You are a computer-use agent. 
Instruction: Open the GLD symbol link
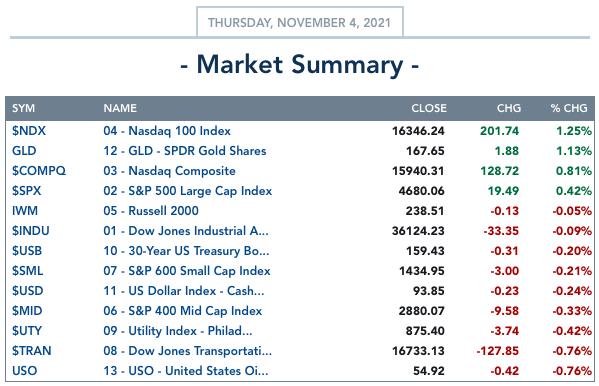coord(24,151)
